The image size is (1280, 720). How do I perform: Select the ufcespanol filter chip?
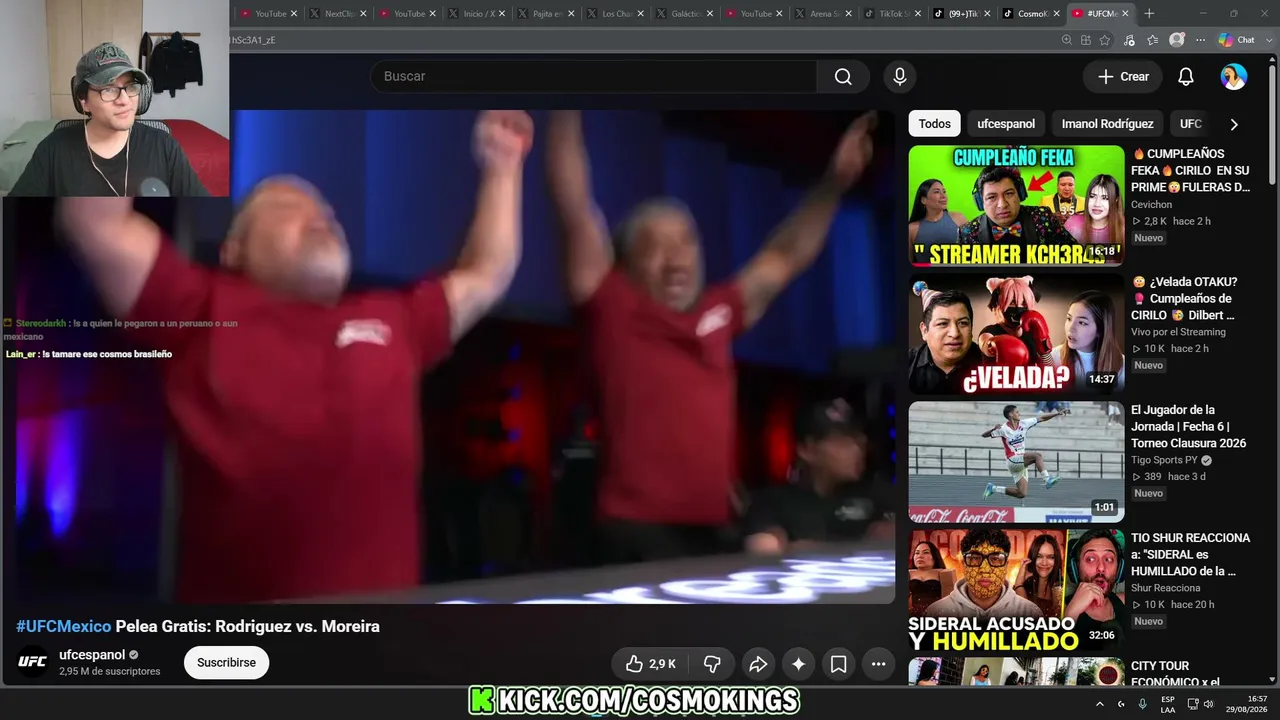1006,124
